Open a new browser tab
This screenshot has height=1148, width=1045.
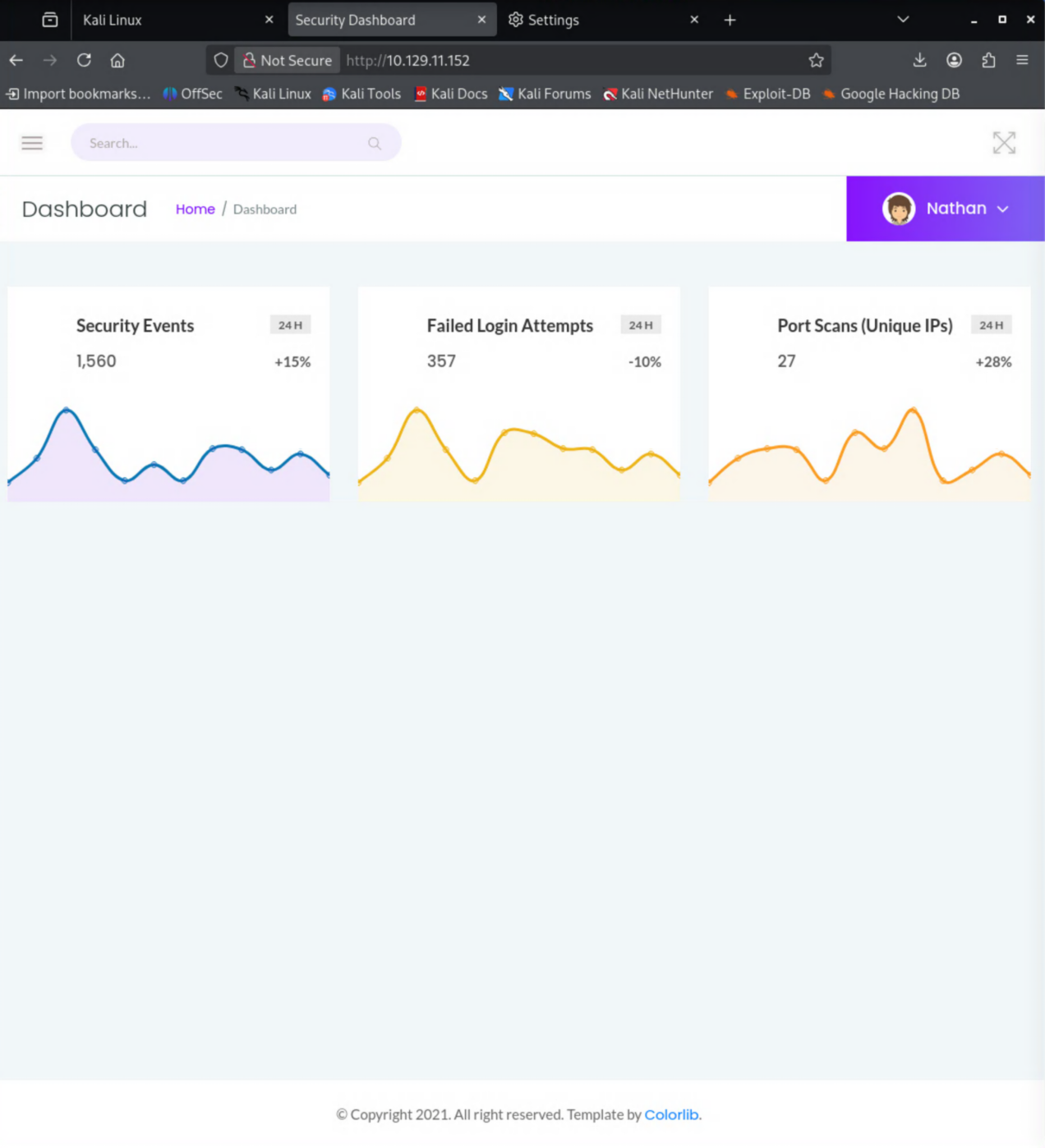pos(730,20)
